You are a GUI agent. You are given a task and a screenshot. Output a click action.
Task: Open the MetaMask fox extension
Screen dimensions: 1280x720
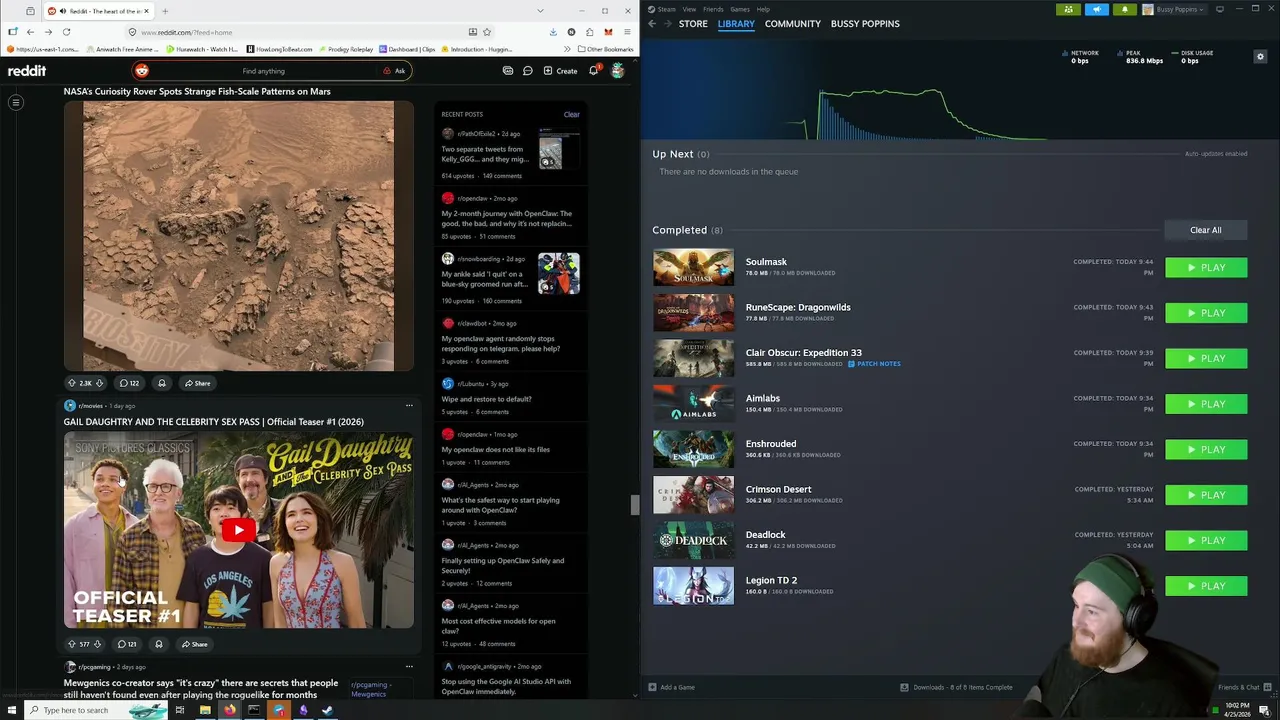[608, 32]
